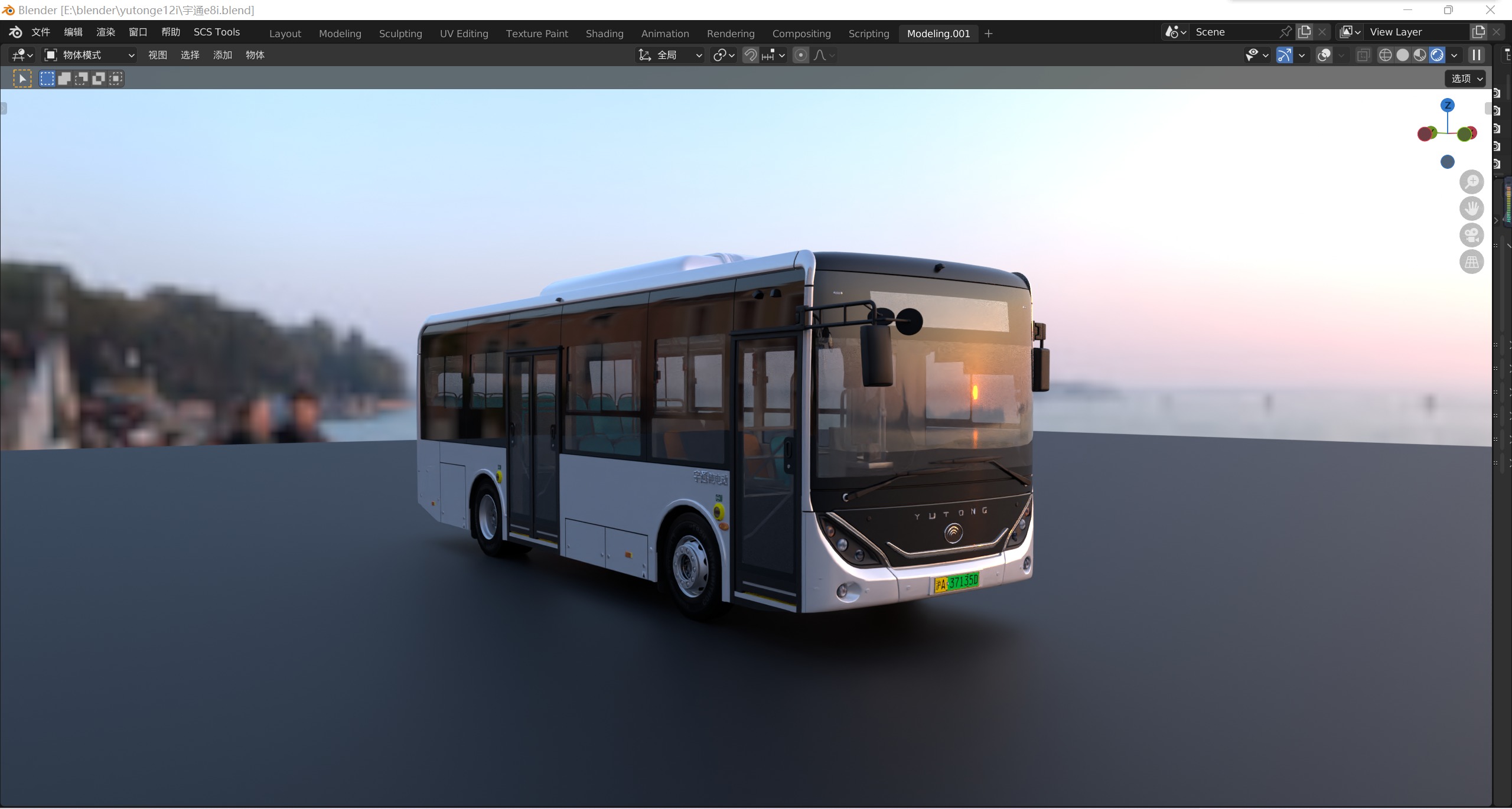The width and height of the screenshot is (1512, 809).
Task: Open the gizmo options dropdown arrow
Action: [x=1302, y=55]
